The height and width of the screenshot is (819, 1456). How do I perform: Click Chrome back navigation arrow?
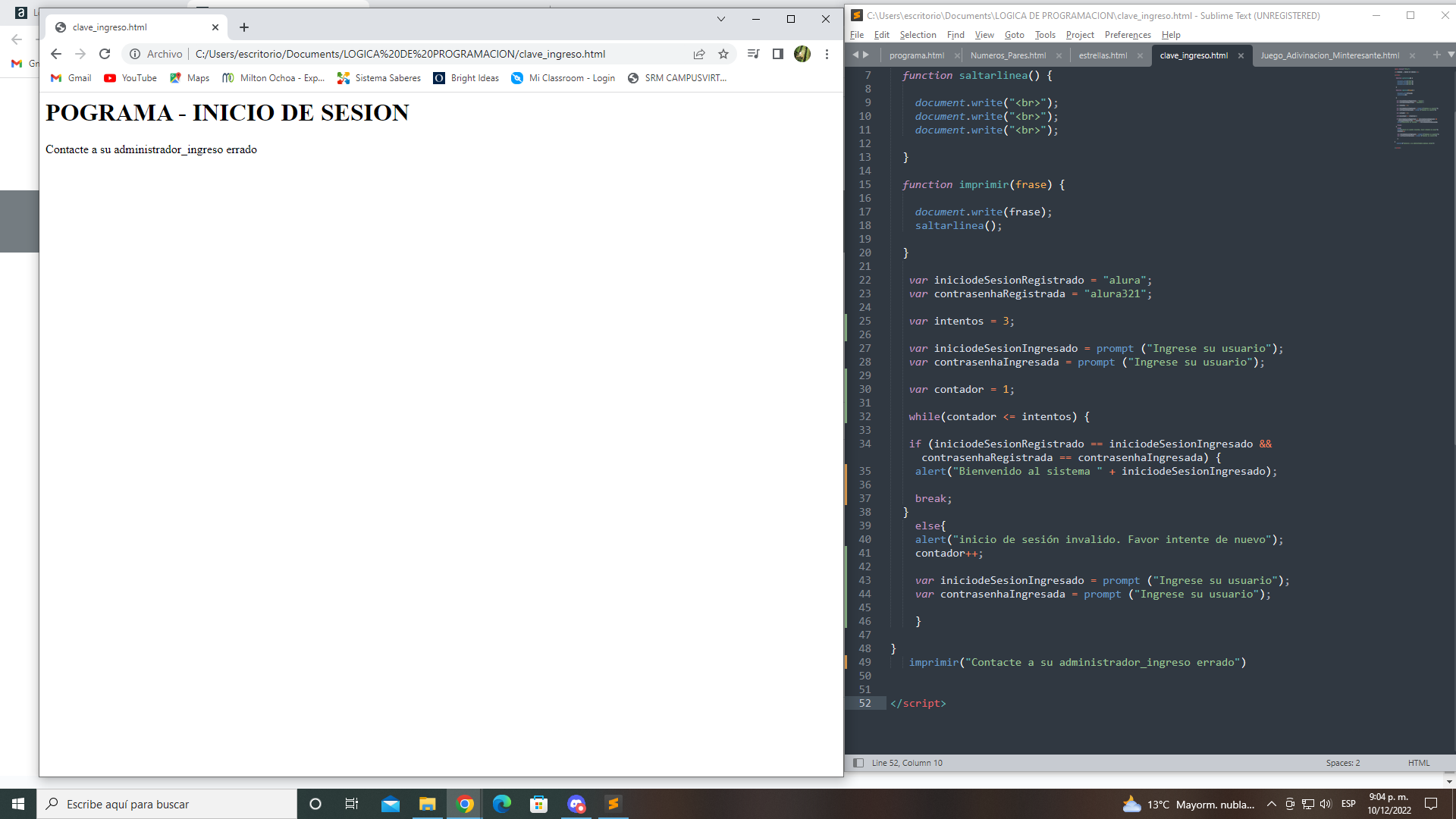tap(56, 54)
